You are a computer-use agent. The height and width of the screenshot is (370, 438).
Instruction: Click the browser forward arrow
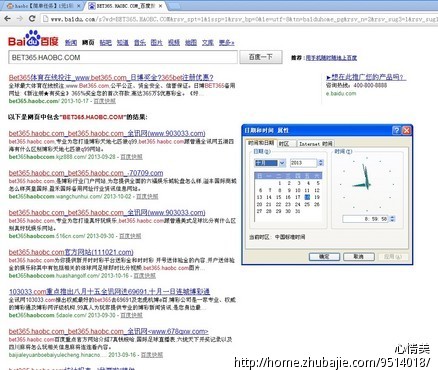point(20,19)
